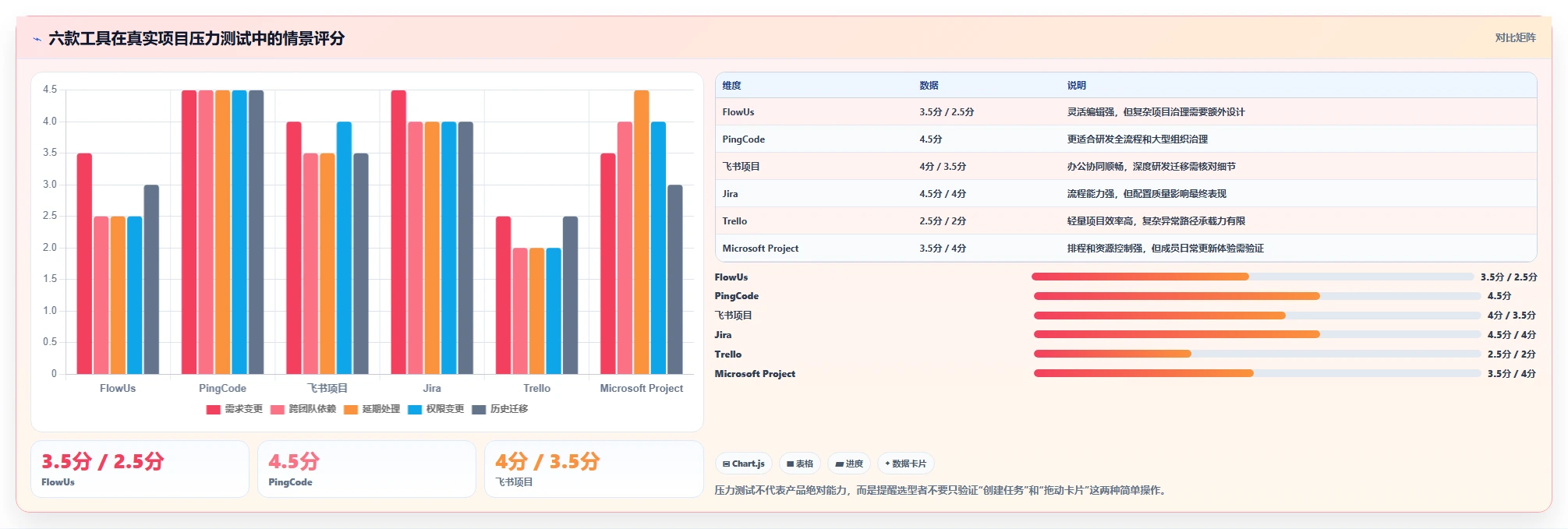Click the table description 灵活编辑强，但复杂项目治理需要额外设计
Image resolution: width=1568 pixels, height=529 pixels.
(x=1156, y=112)
